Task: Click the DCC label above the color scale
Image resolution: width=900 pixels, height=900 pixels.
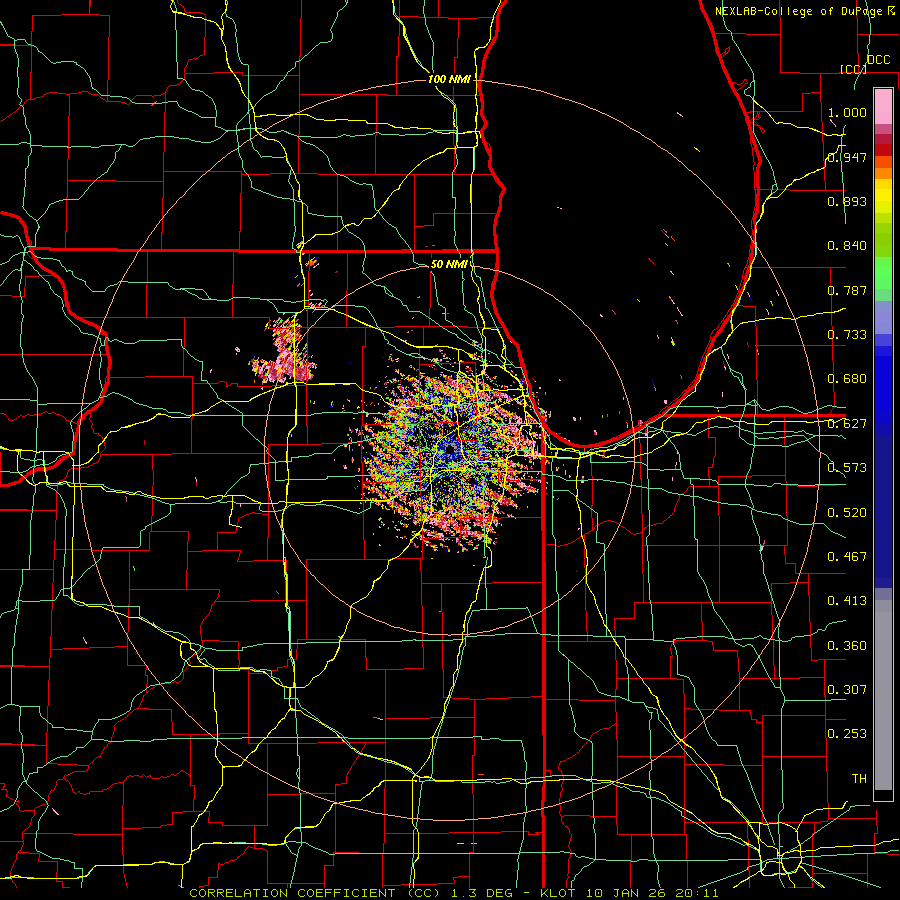Action: [x=879, y=60]
